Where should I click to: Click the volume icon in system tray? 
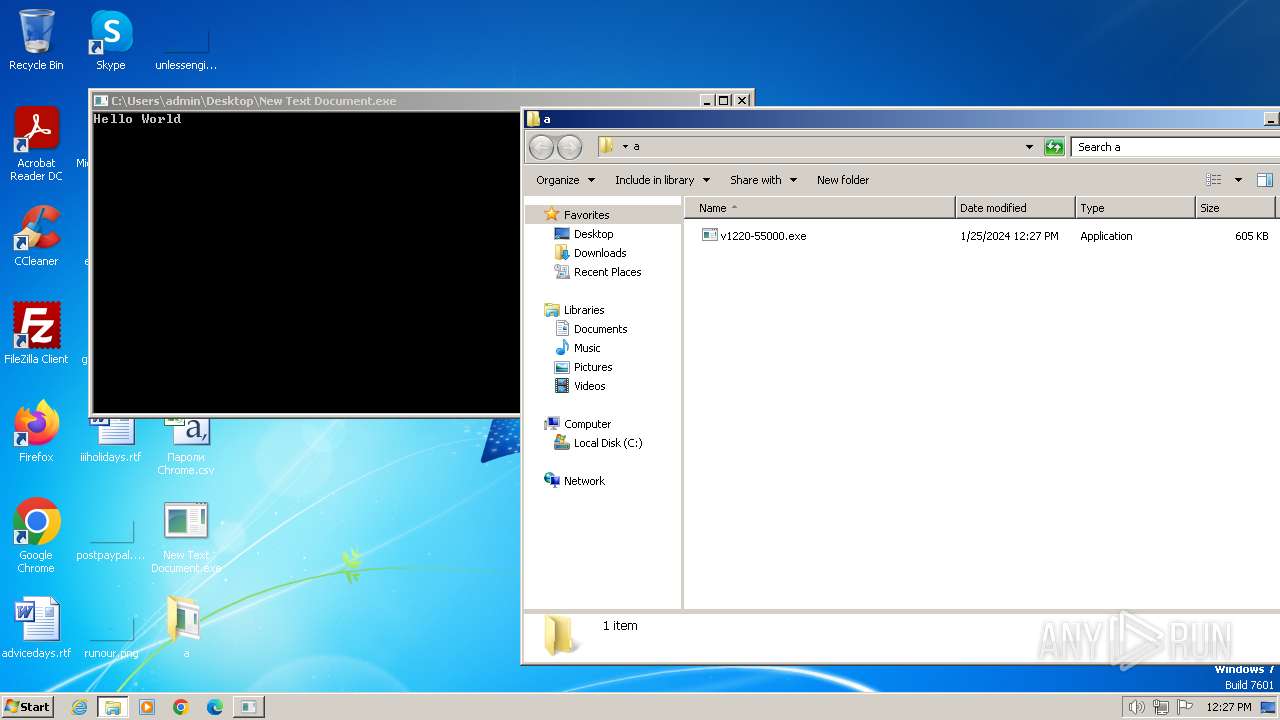[1136, 707]
